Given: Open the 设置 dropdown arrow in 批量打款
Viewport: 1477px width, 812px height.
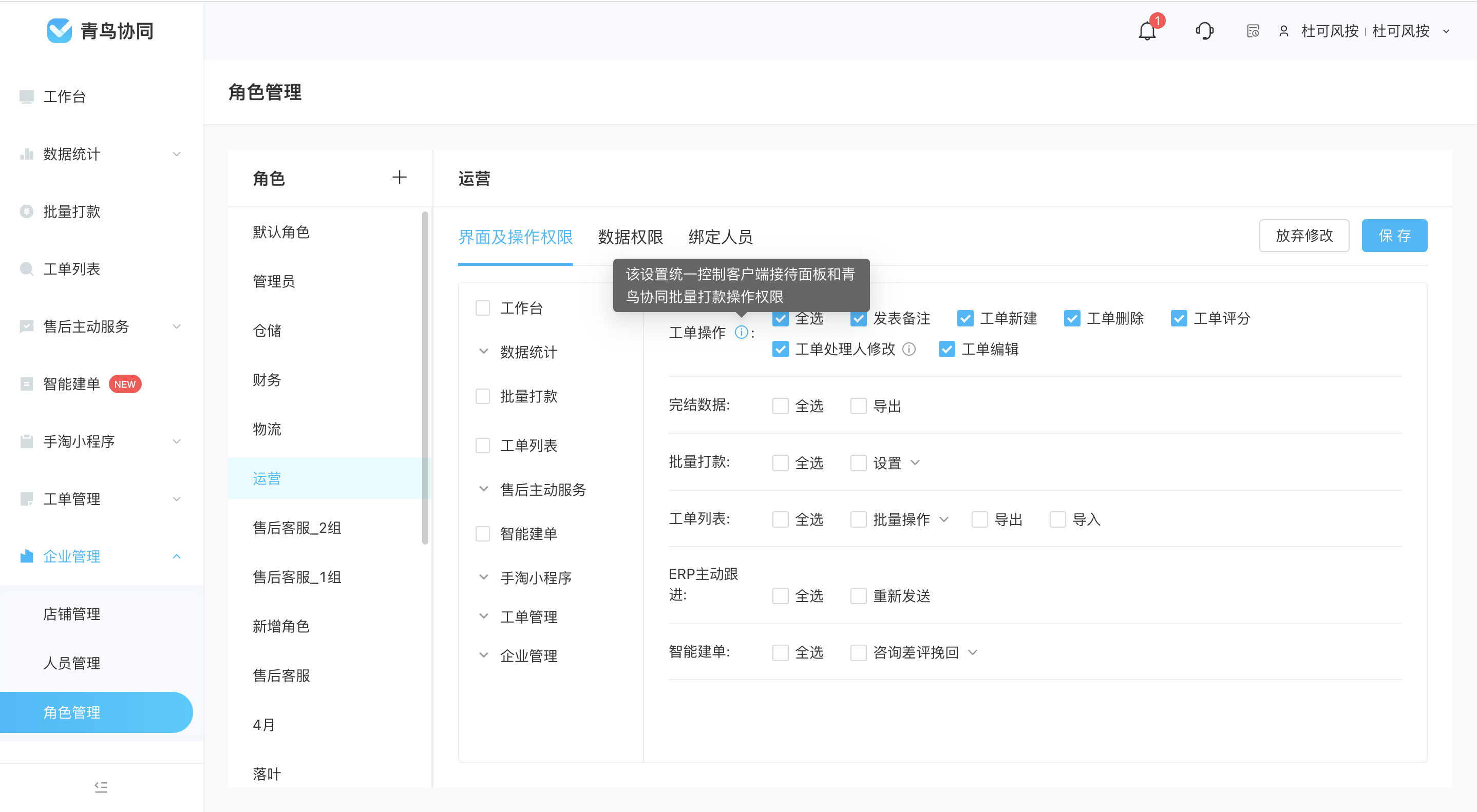Looking at the screenshot, I should (915, 462).
